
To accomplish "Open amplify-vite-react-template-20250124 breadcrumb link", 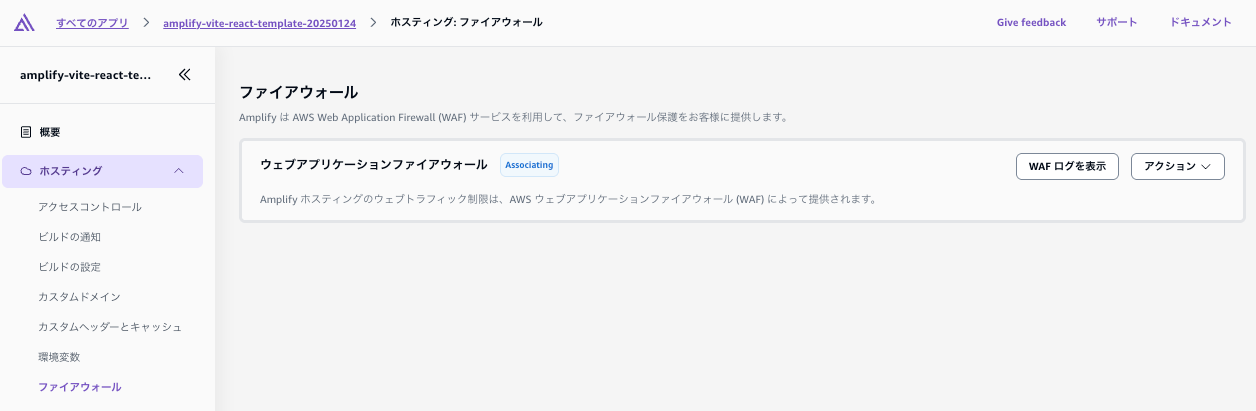I will click(259, 22).
